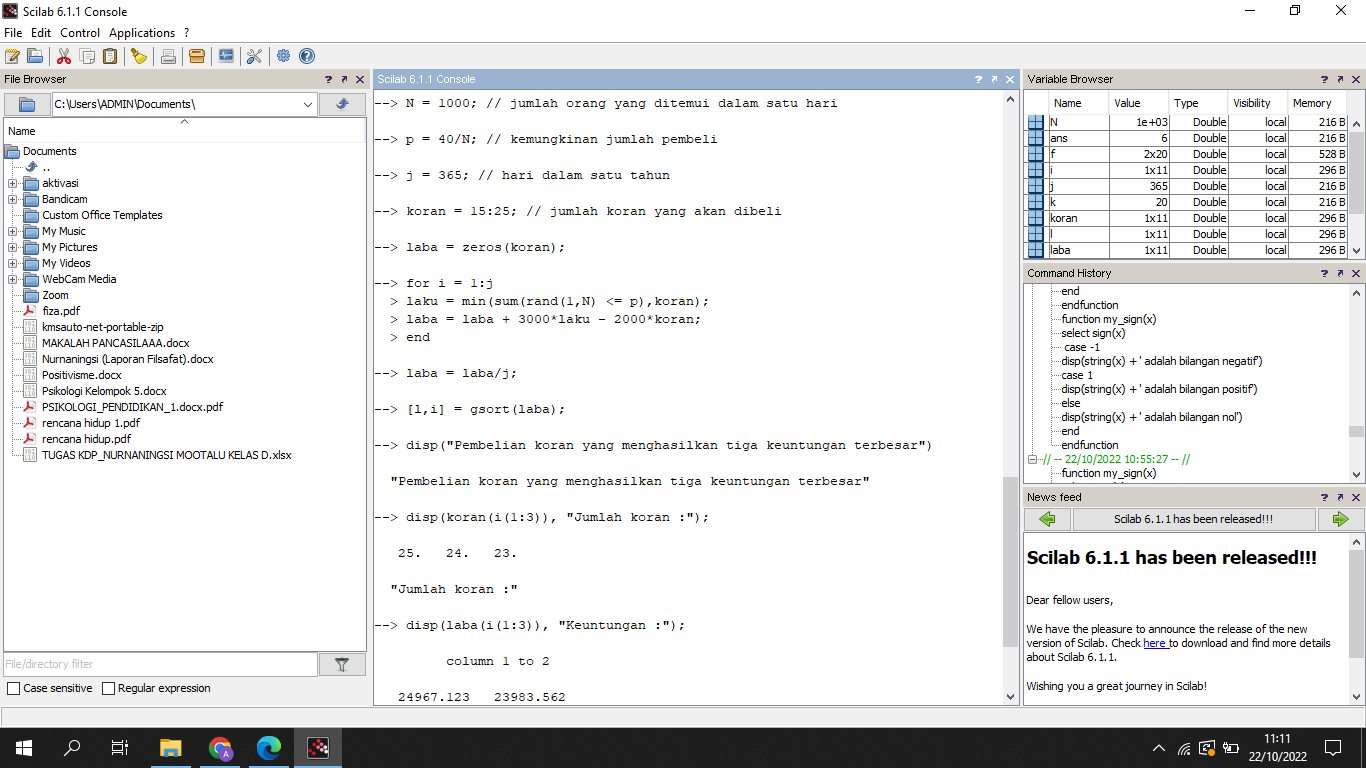Viewport: 1366px width, 768px height.
Task: Open help browser question mark icon
Action: tap(307, 56)
